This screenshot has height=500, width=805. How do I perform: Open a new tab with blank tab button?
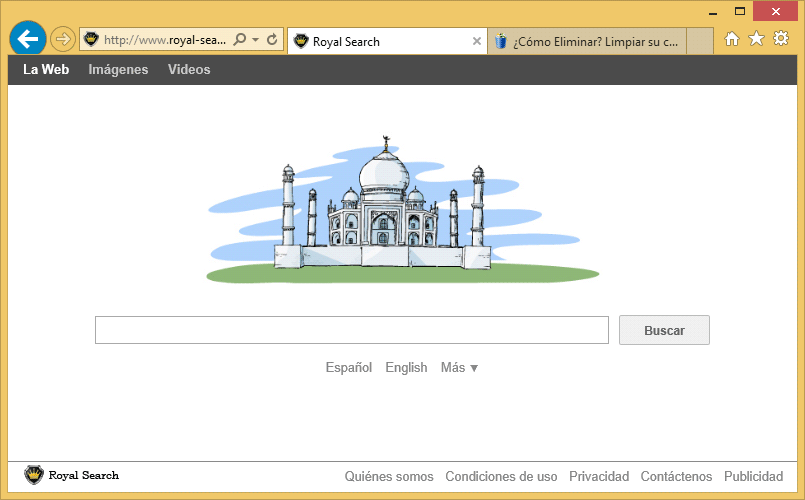[700, 41]
